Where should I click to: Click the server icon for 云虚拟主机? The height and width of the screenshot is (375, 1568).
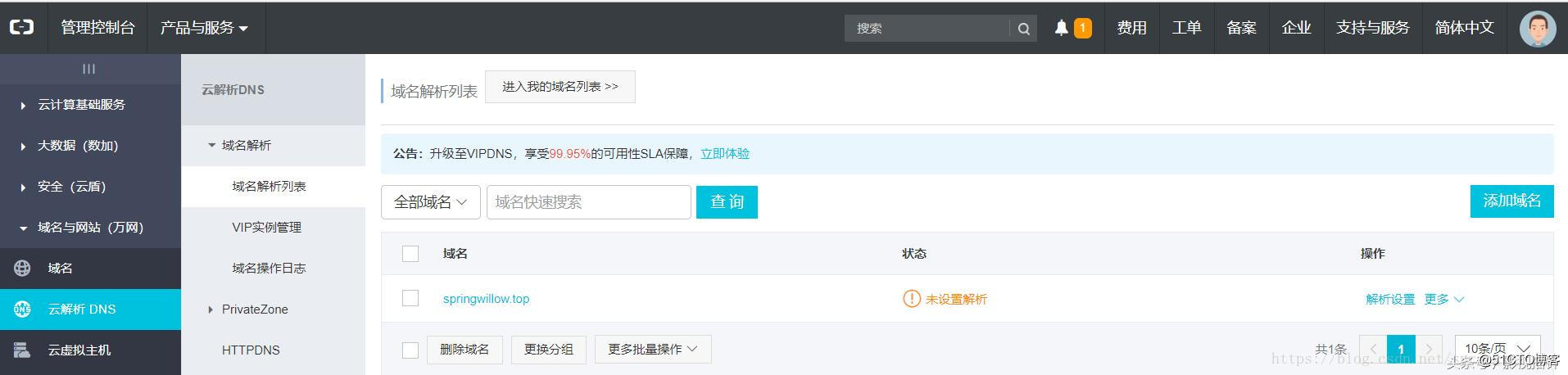pyautogui.click(x=22, y=350)
